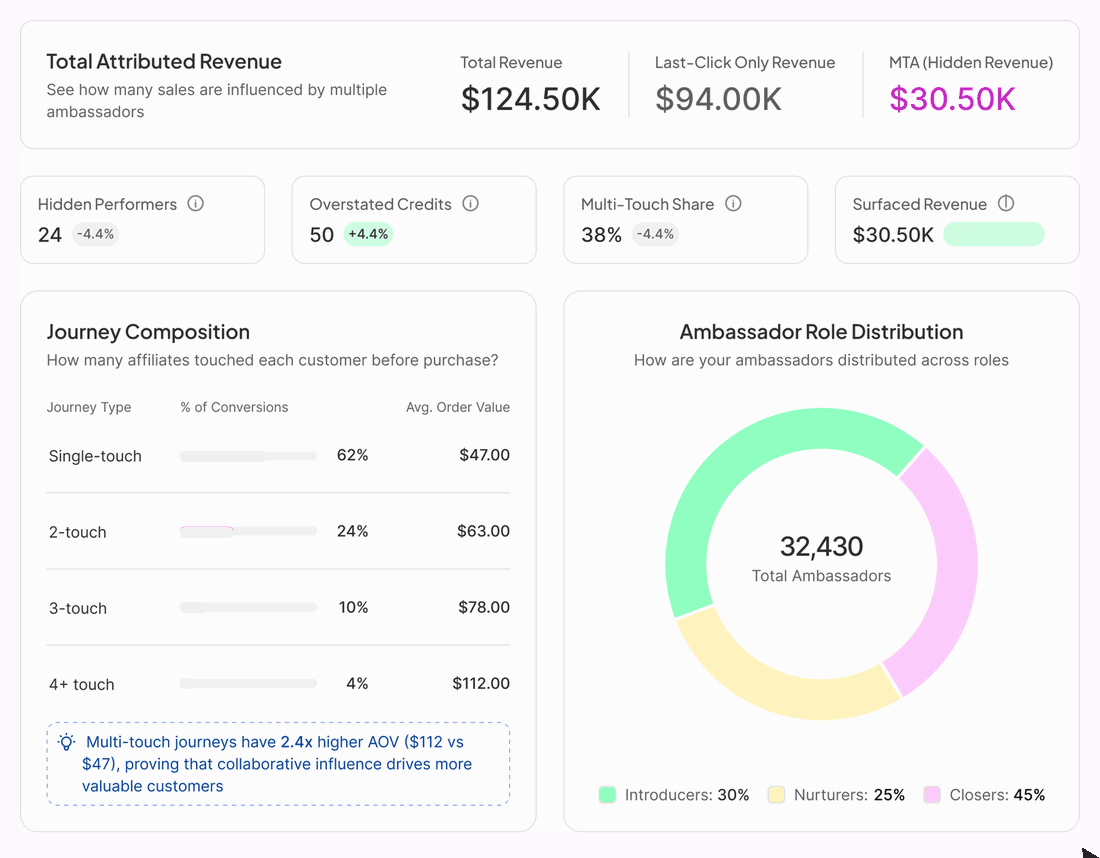This screenshot has width=1100, height=858.
Task: Click the $63.00 average order value
Action: 483,531
